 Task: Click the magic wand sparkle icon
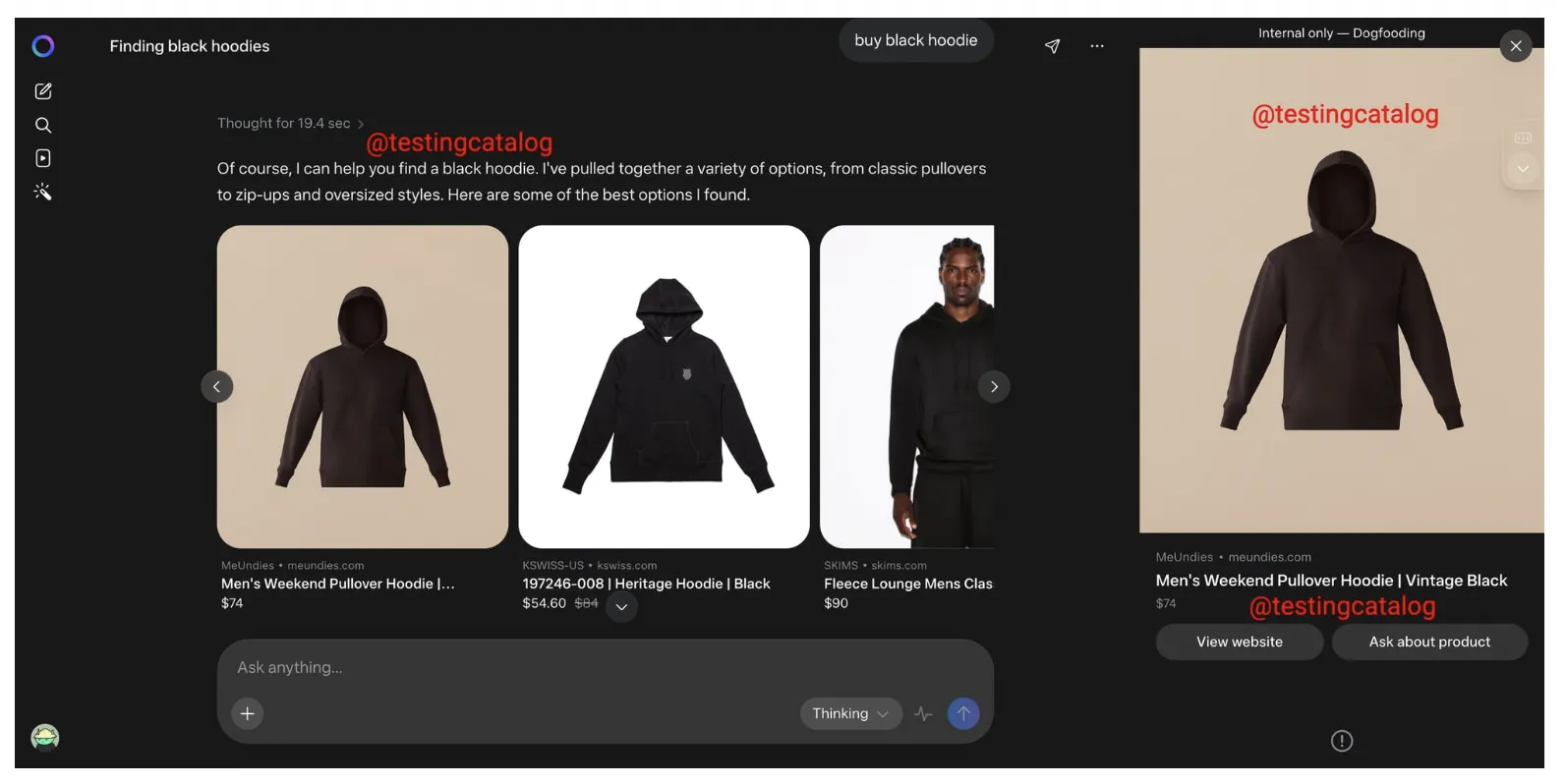point(43,192)
